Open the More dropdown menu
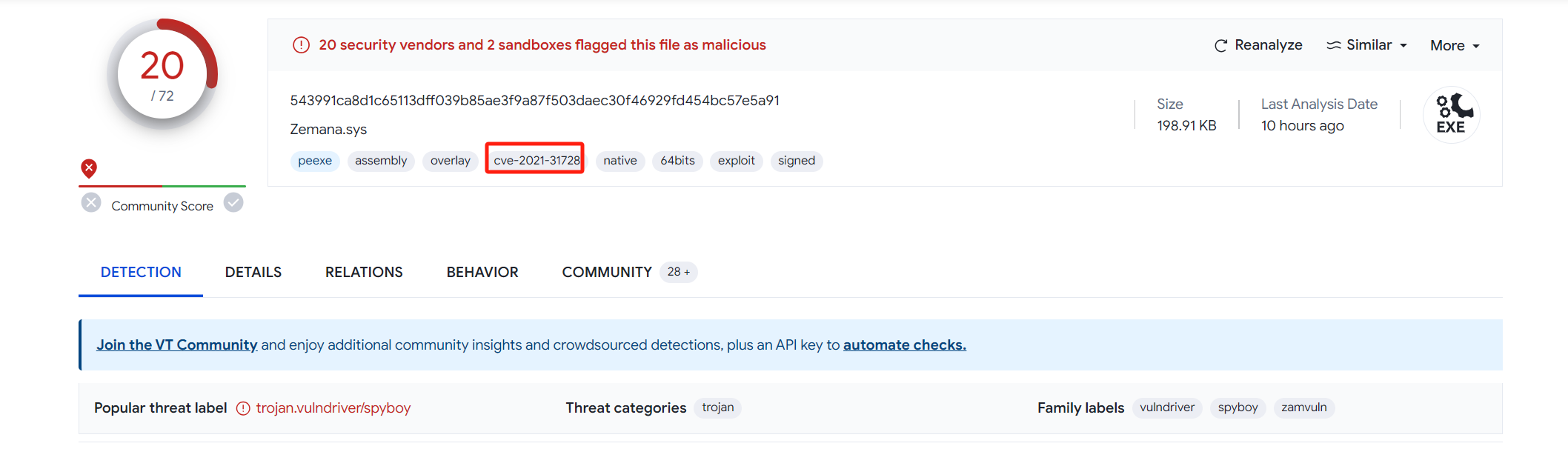 [x=1454, y=46]
